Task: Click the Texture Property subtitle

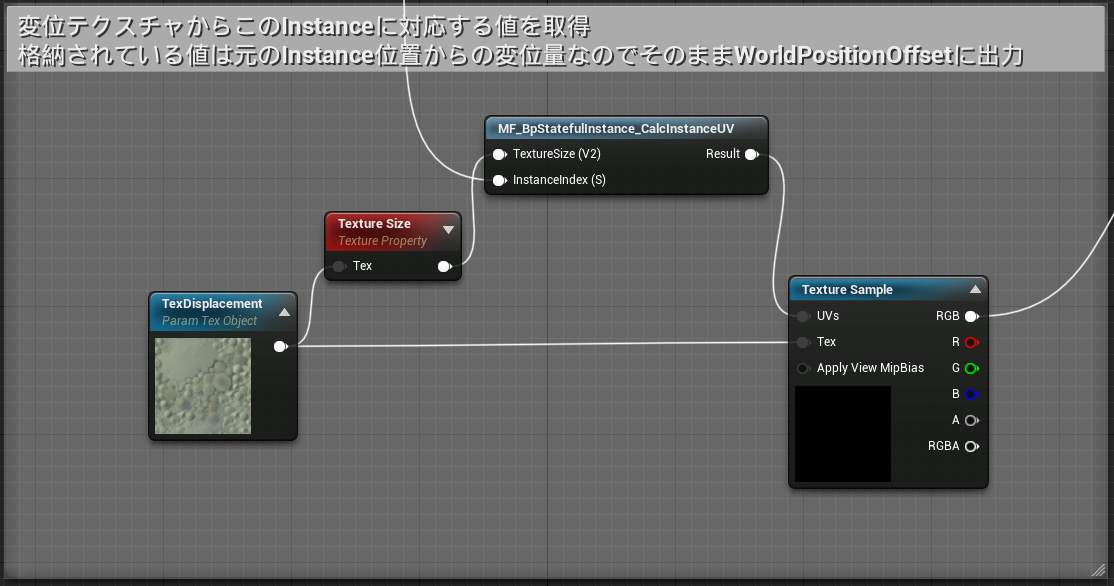Action: coord(382,241)
